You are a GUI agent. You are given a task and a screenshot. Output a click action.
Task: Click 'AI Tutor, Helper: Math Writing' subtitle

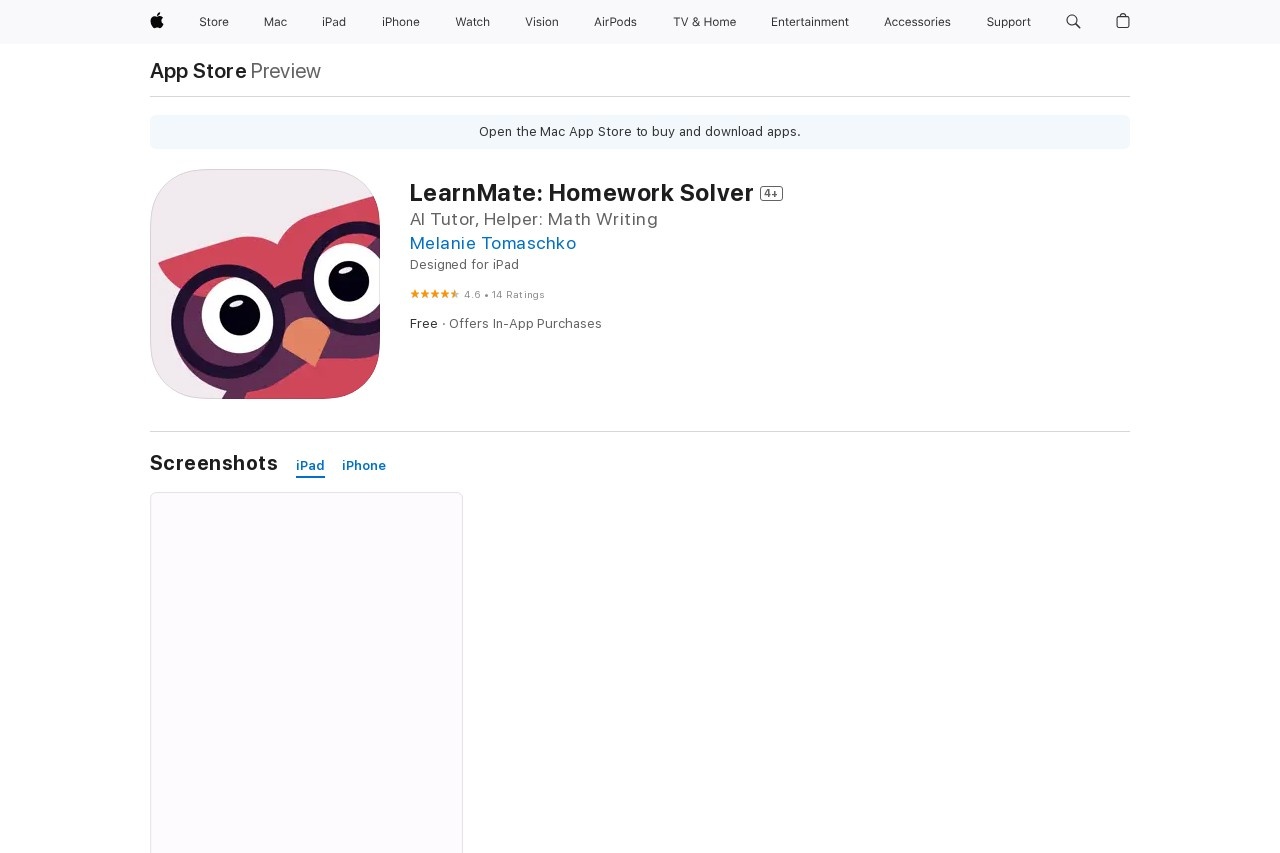point(534,219)
